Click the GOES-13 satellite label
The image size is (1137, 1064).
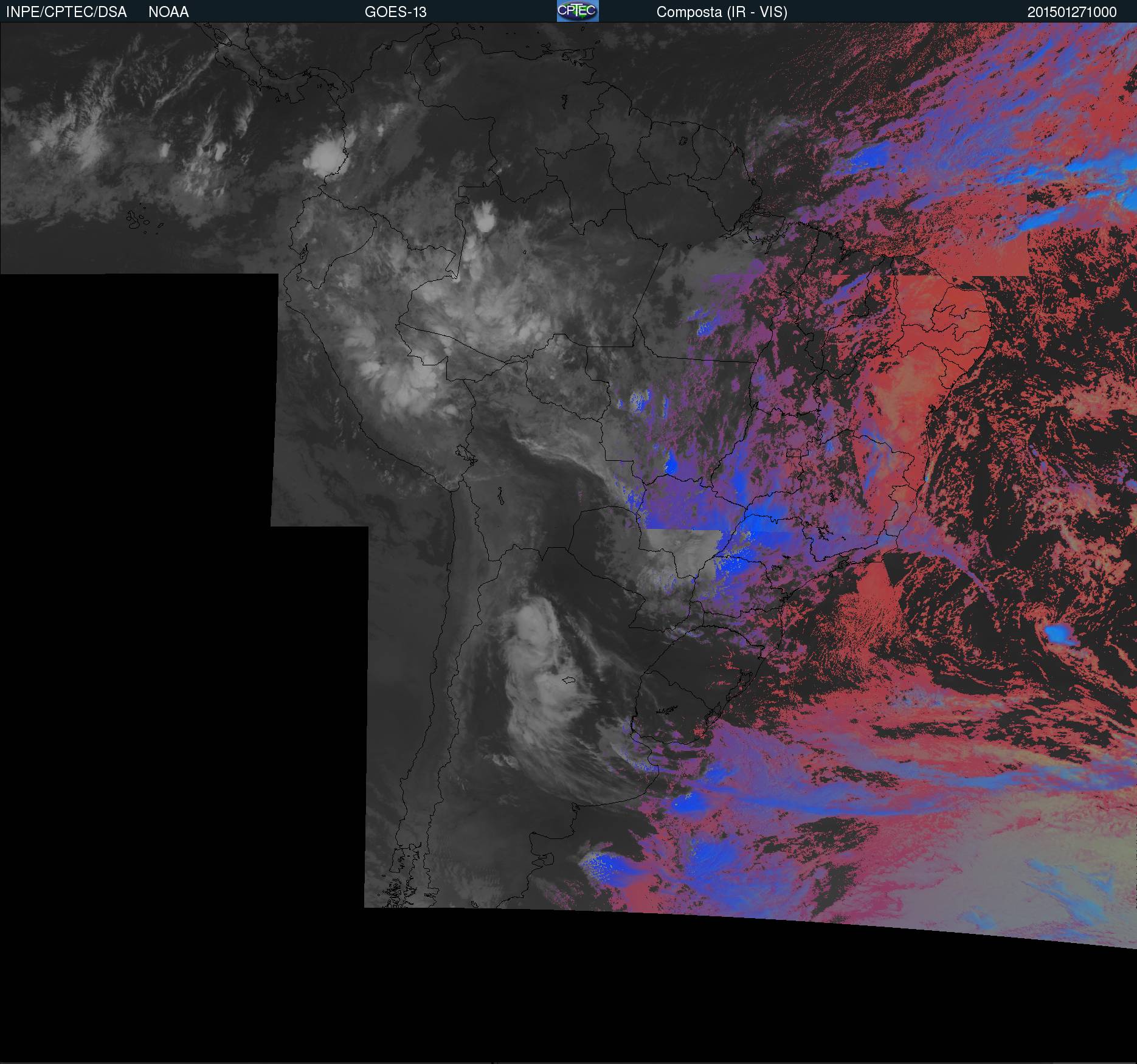point(396,12)
